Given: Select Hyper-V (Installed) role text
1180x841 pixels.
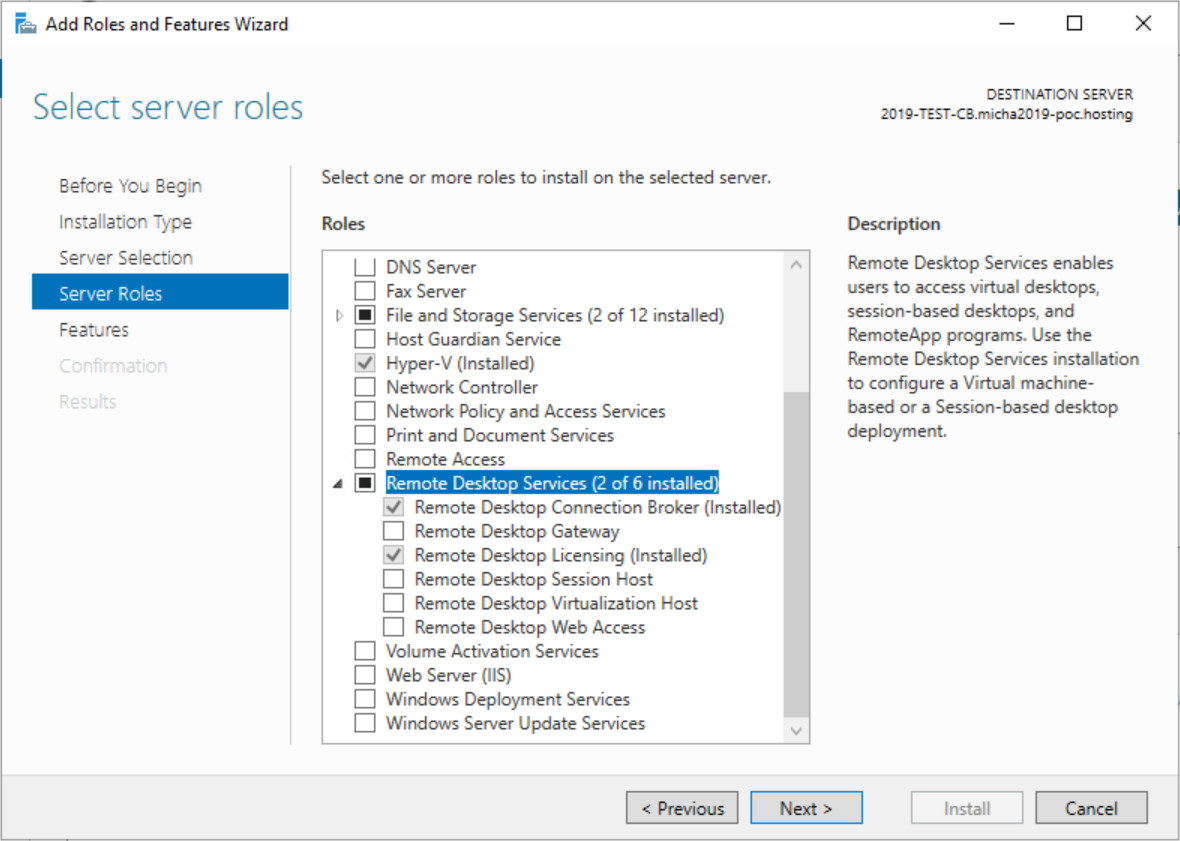Looking at the screenshot, I should pyautogui.click(x=460, y=363).
